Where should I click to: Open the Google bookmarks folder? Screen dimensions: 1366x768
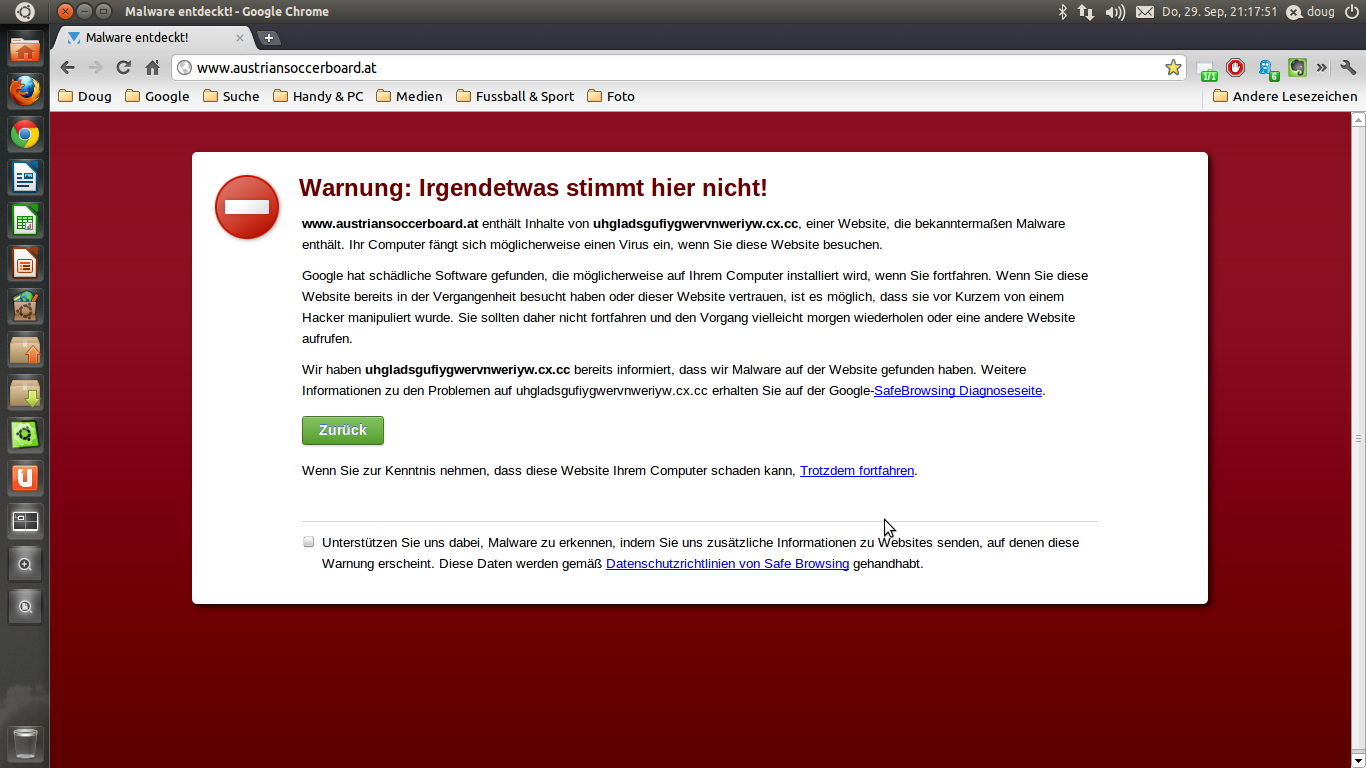tap(157, 96)
